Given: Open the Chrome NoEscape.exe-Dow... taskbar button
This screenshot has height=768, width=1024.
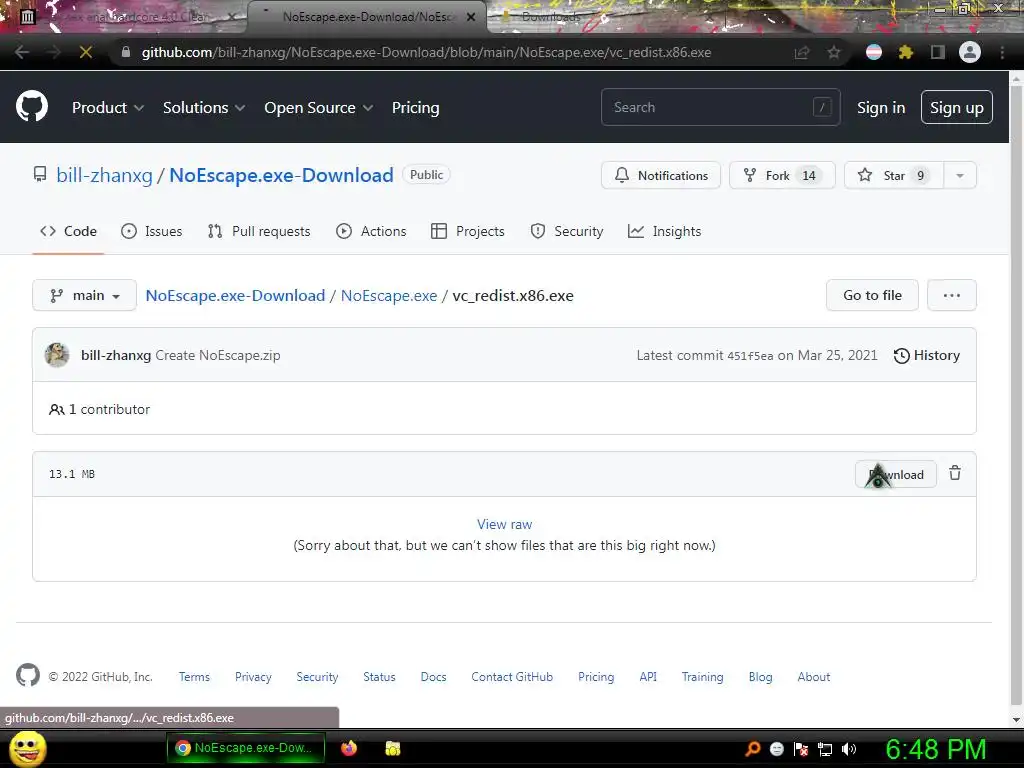Looking at the screenshot, I should pos(246,748).
